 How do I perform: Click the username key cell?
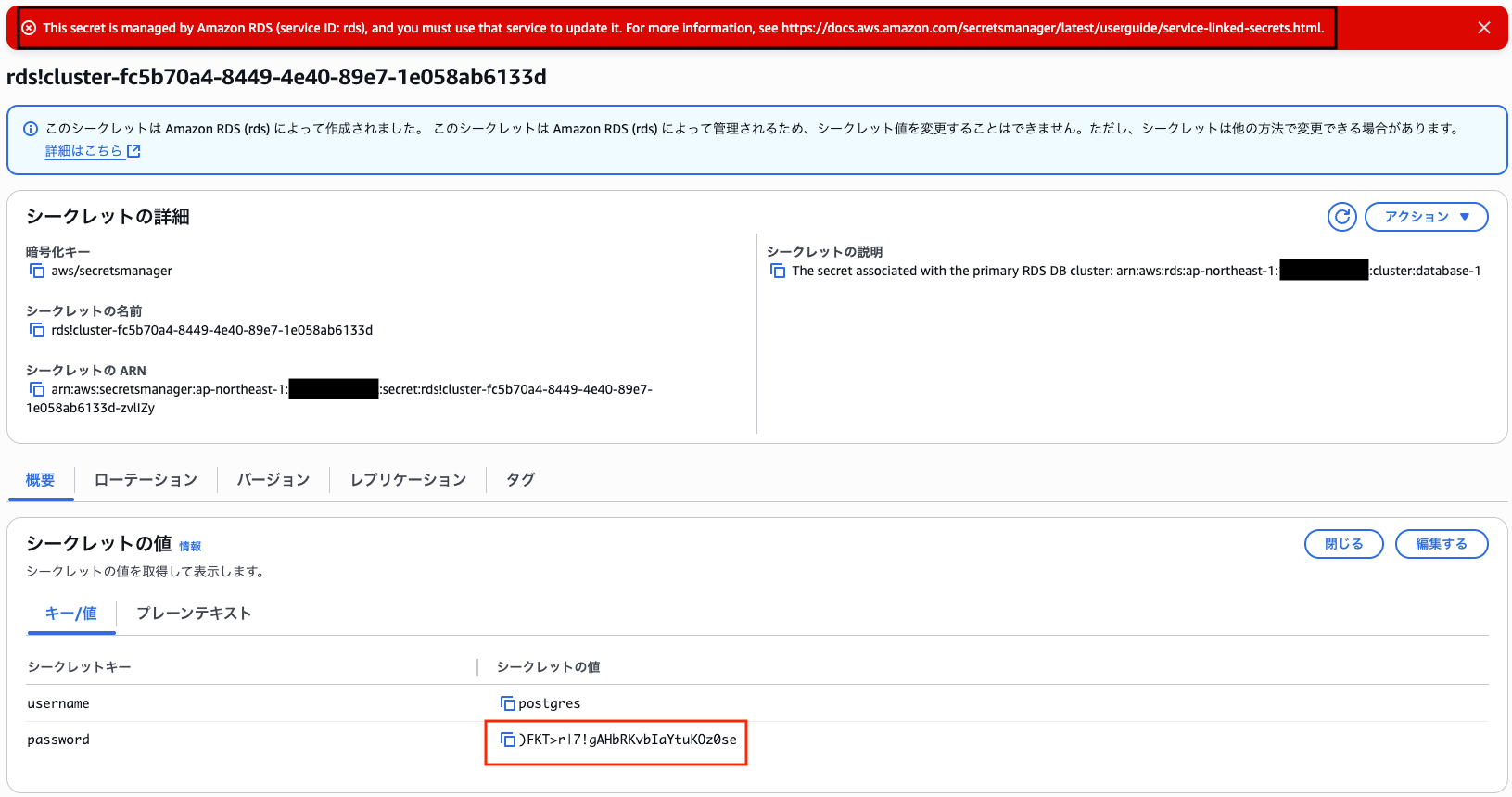tap(58, 703)
